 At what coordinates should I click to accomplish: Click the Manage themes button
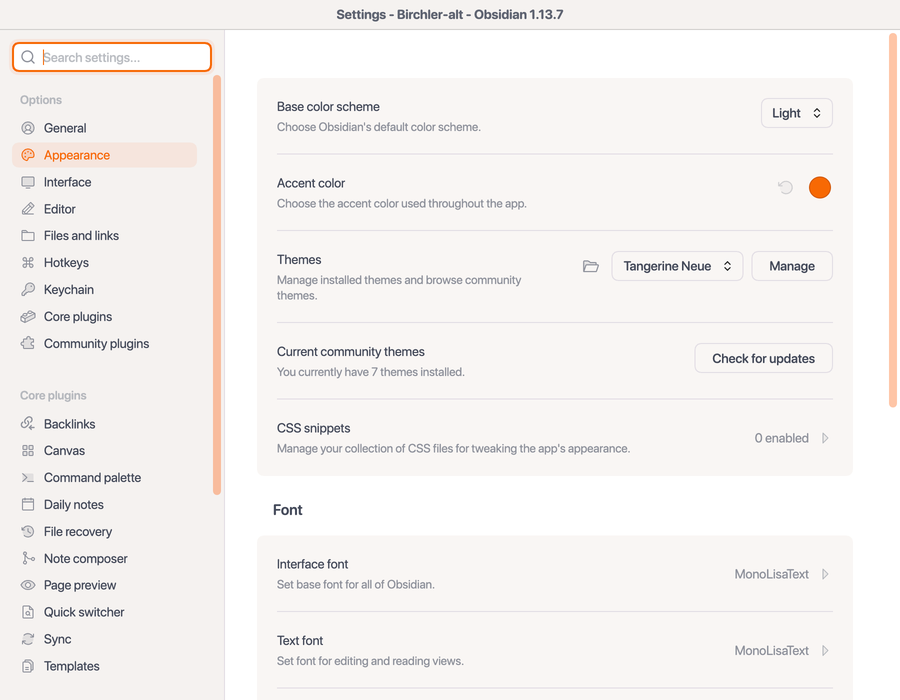792,266
